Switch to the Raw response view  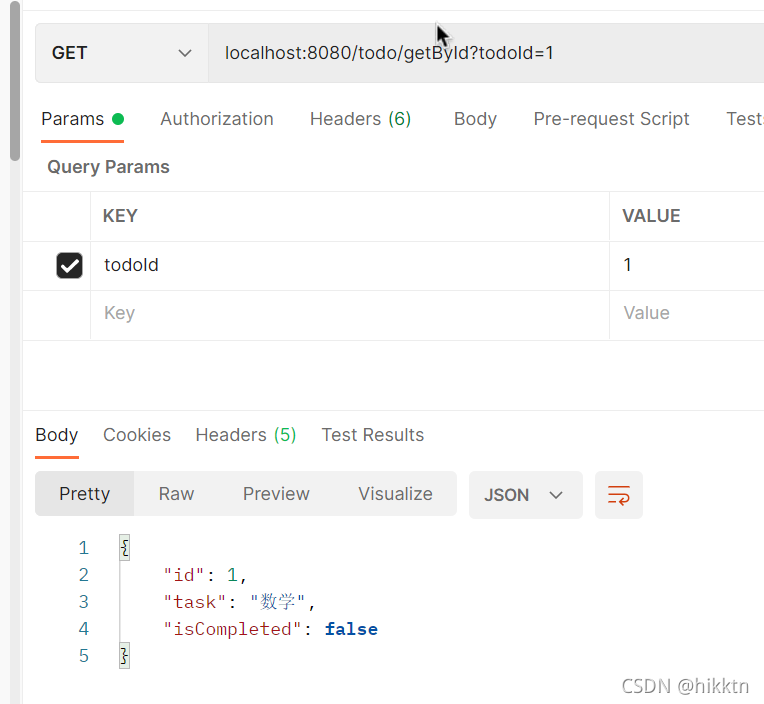(176, 494)
